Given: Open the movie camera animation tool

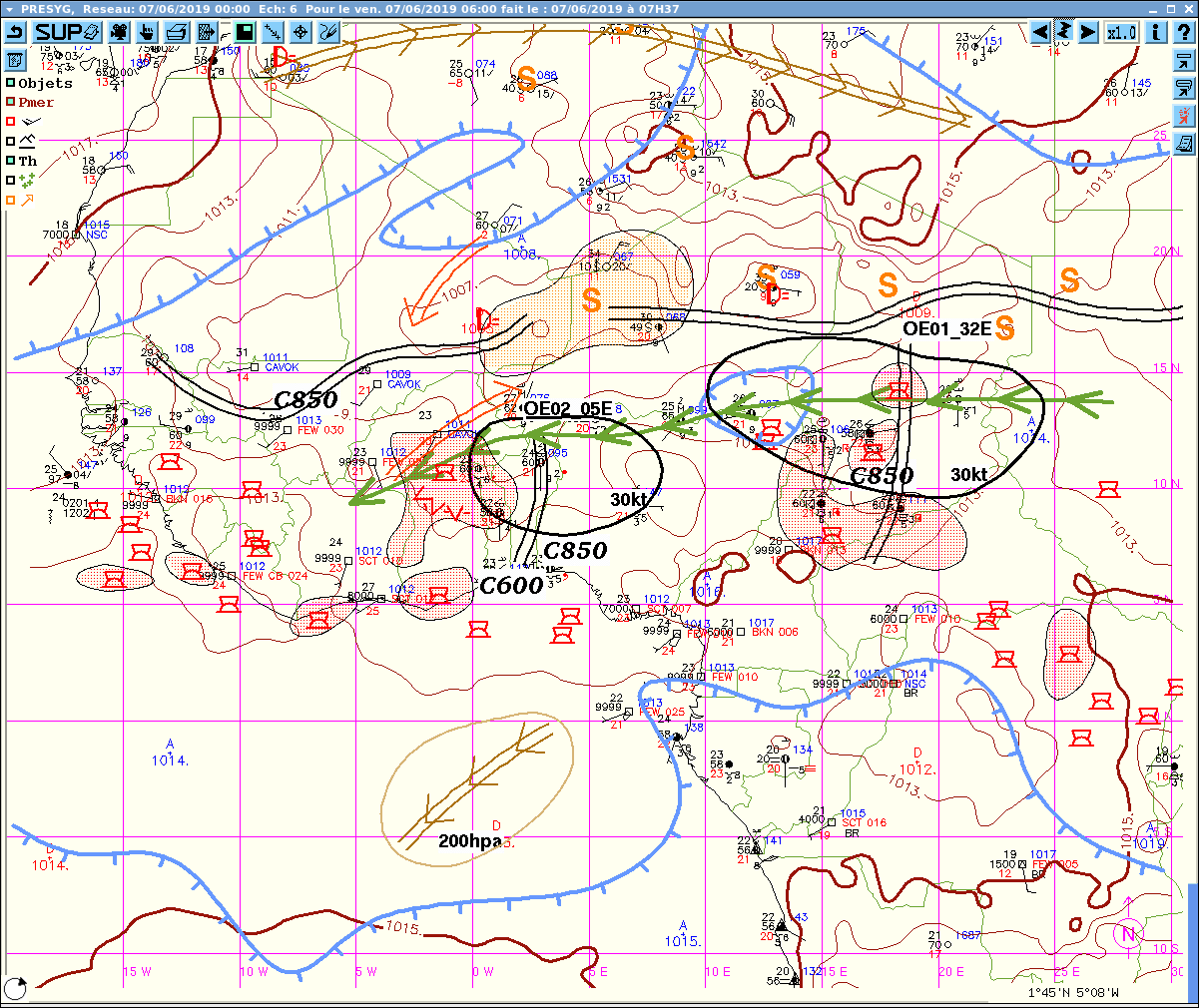Looking at the screenshot, I should pos(119,32).
